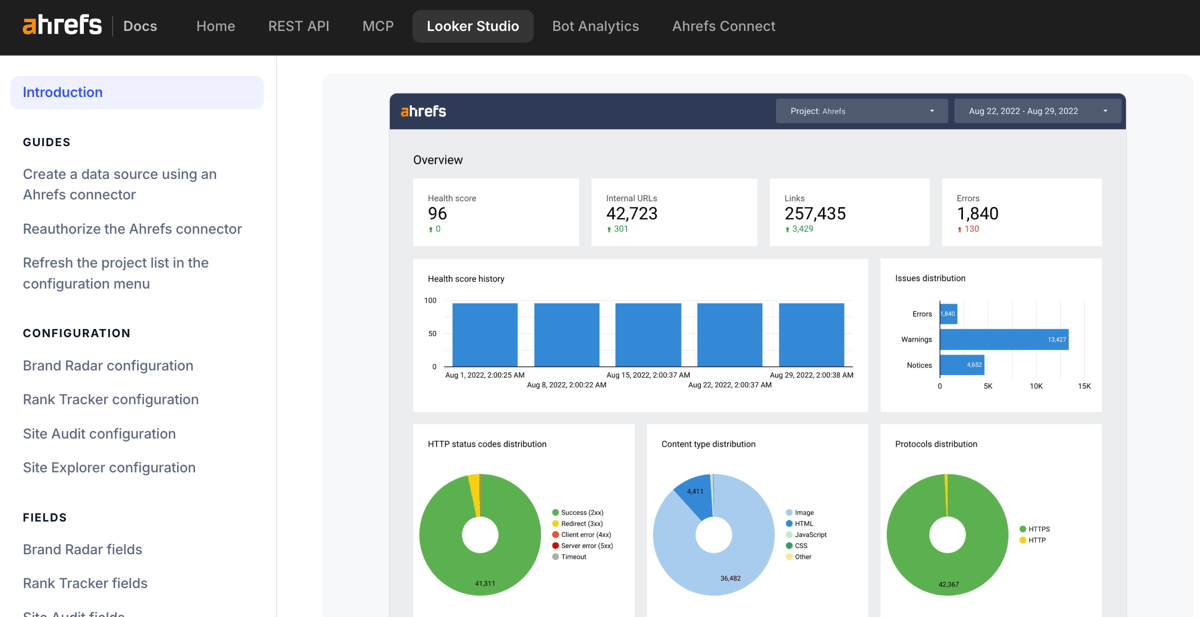Click the FIELDS section heading
The image size is (1200, 617).
tap(45, 518)
